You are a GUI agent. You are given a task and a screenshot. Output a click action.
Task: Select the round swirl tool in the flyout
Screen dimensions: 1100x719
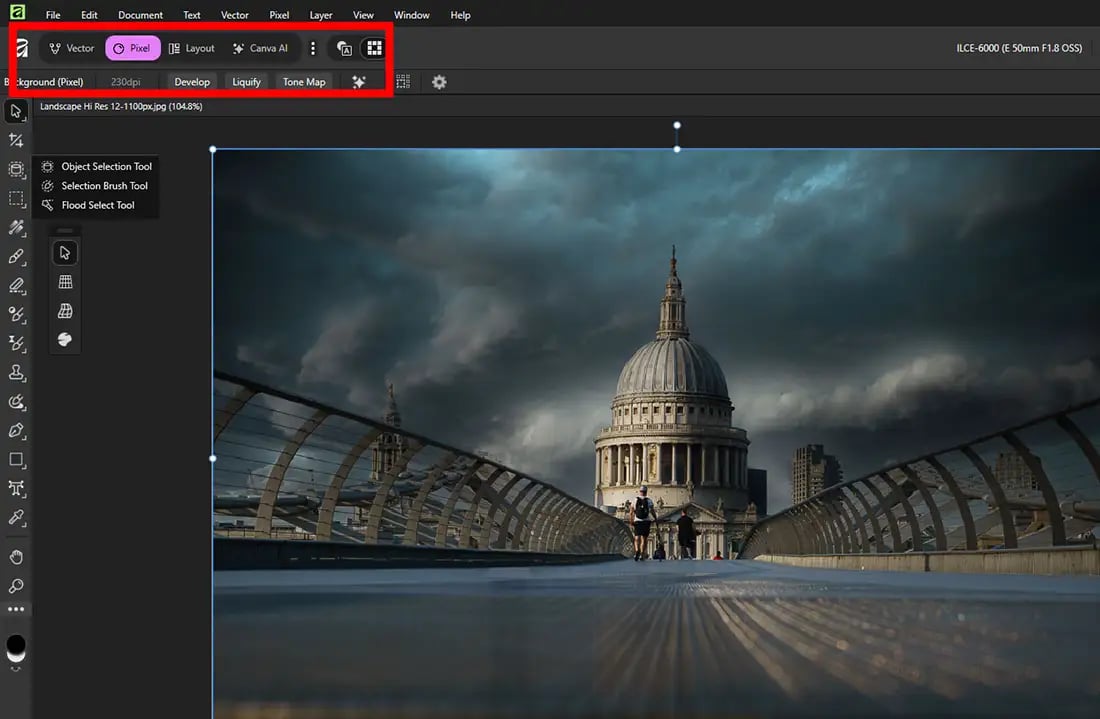click(x=65, y=340)
